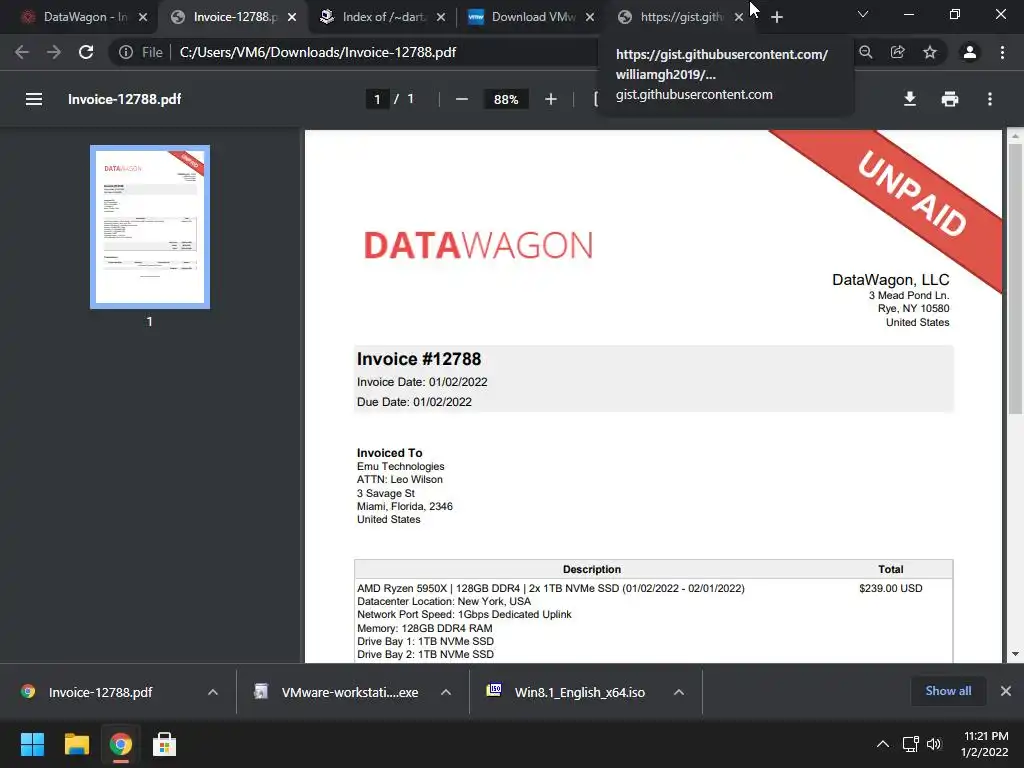Click scrollbar up arrow in PDF viewer
Viewport: 1024px width, 768px height.
pos(1015,136)
